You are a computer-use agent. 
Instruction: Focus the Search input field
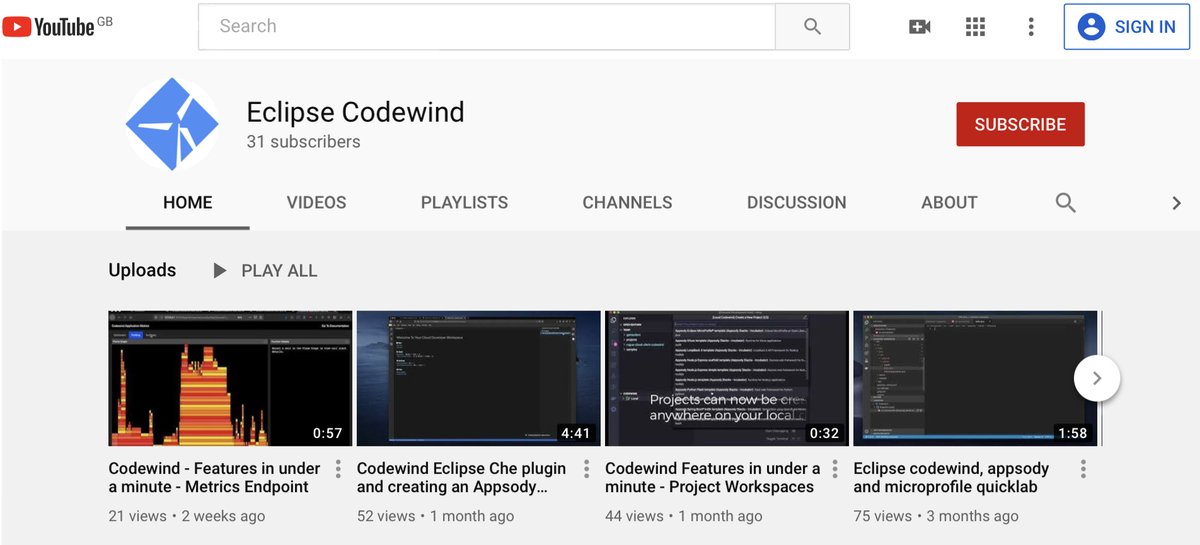coord(487,27)
